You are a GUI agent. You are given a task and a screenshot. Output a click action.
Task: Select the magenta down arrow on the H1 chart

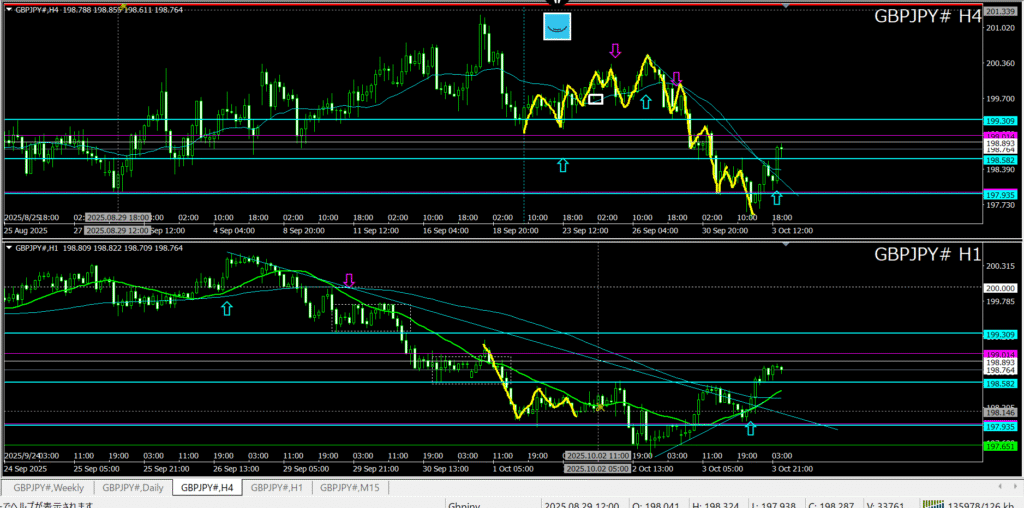coord(349,280)
